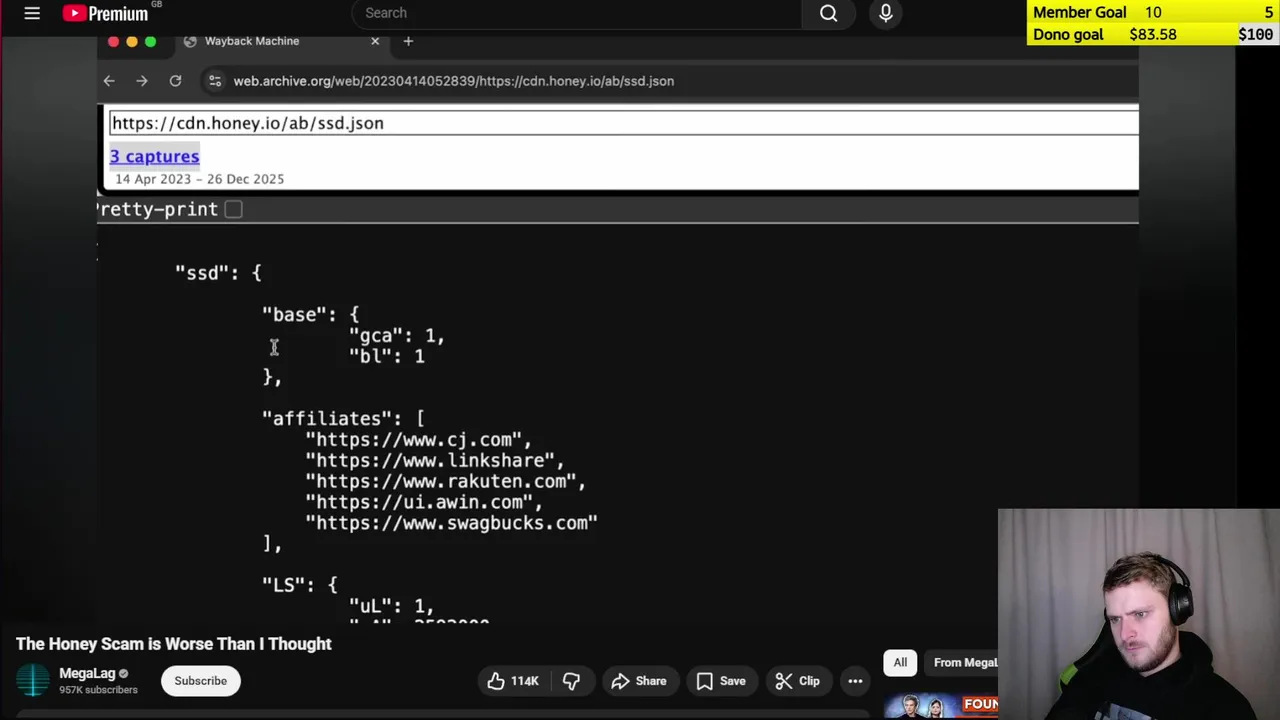Click the web.archive.org address bar URL

point(454,81)
